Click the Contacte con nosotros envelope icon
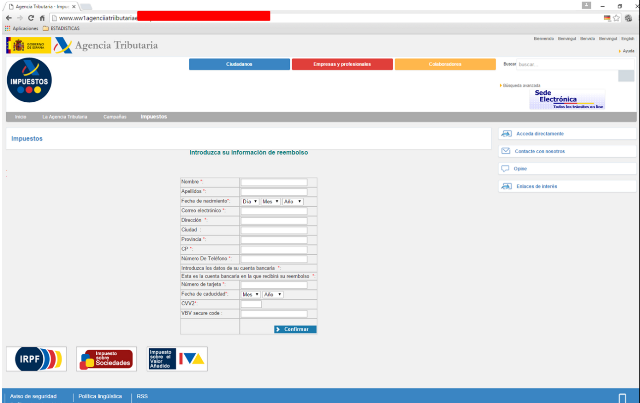 click(506, 151)
